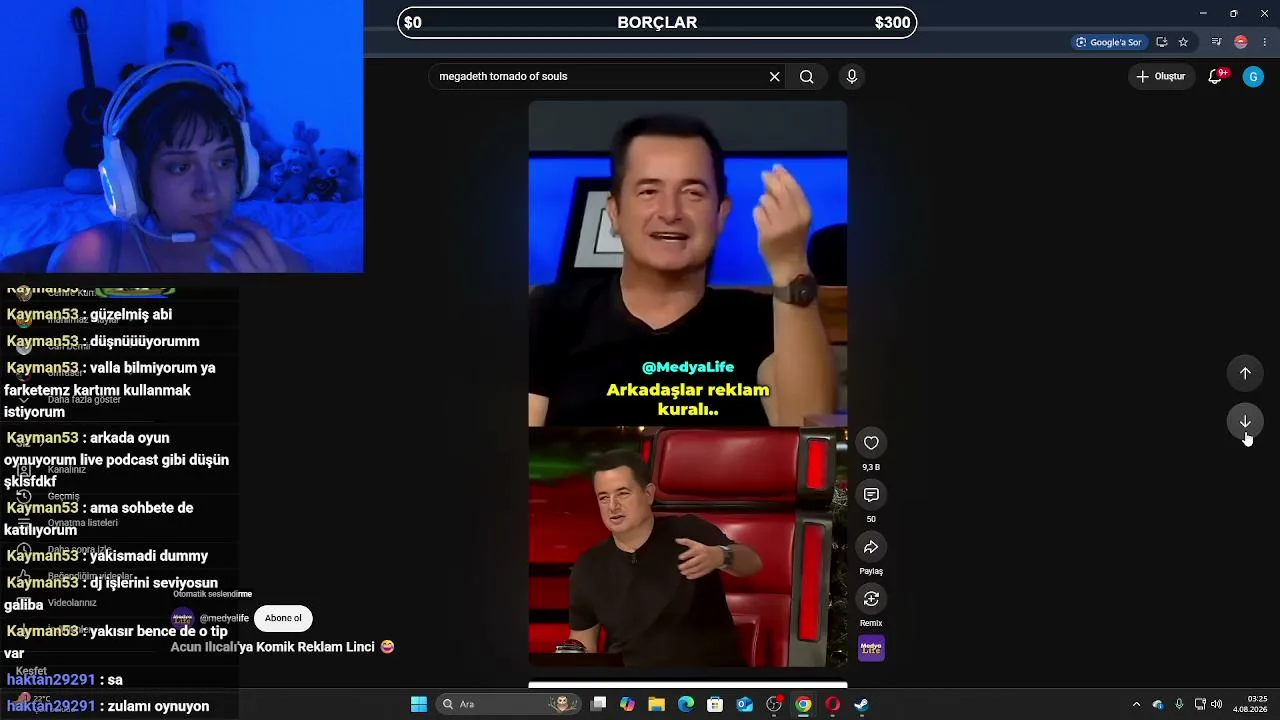This screenshot has height=720, width=1280.
Task: Start voice search with the microphone
Action: 852,77
